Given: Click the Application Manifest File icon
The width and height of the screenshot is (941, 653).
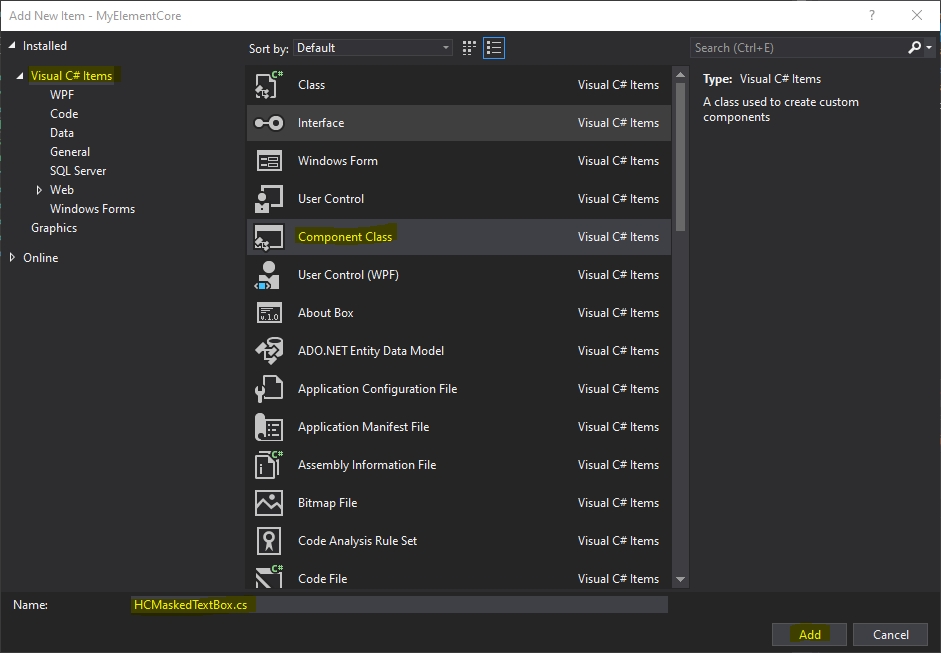Looking at the screenshot, I should [x=269, y=427].
